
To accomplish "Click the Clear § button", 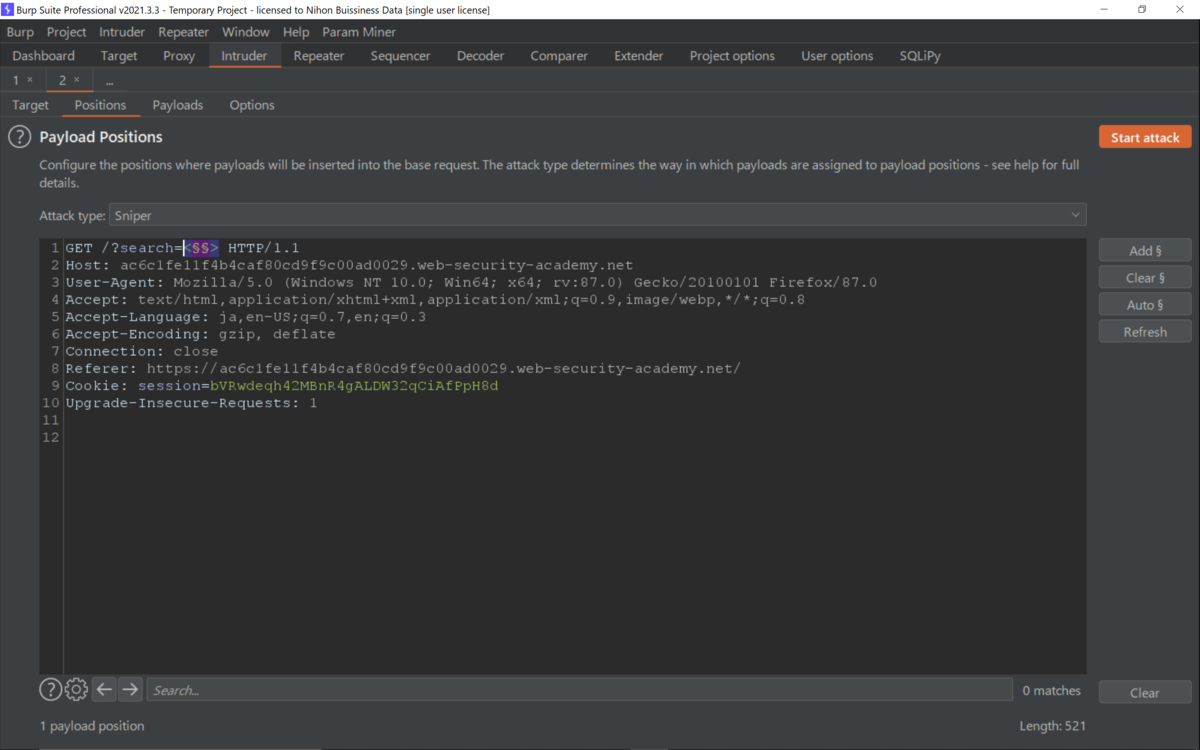I will pos(1145,277).
